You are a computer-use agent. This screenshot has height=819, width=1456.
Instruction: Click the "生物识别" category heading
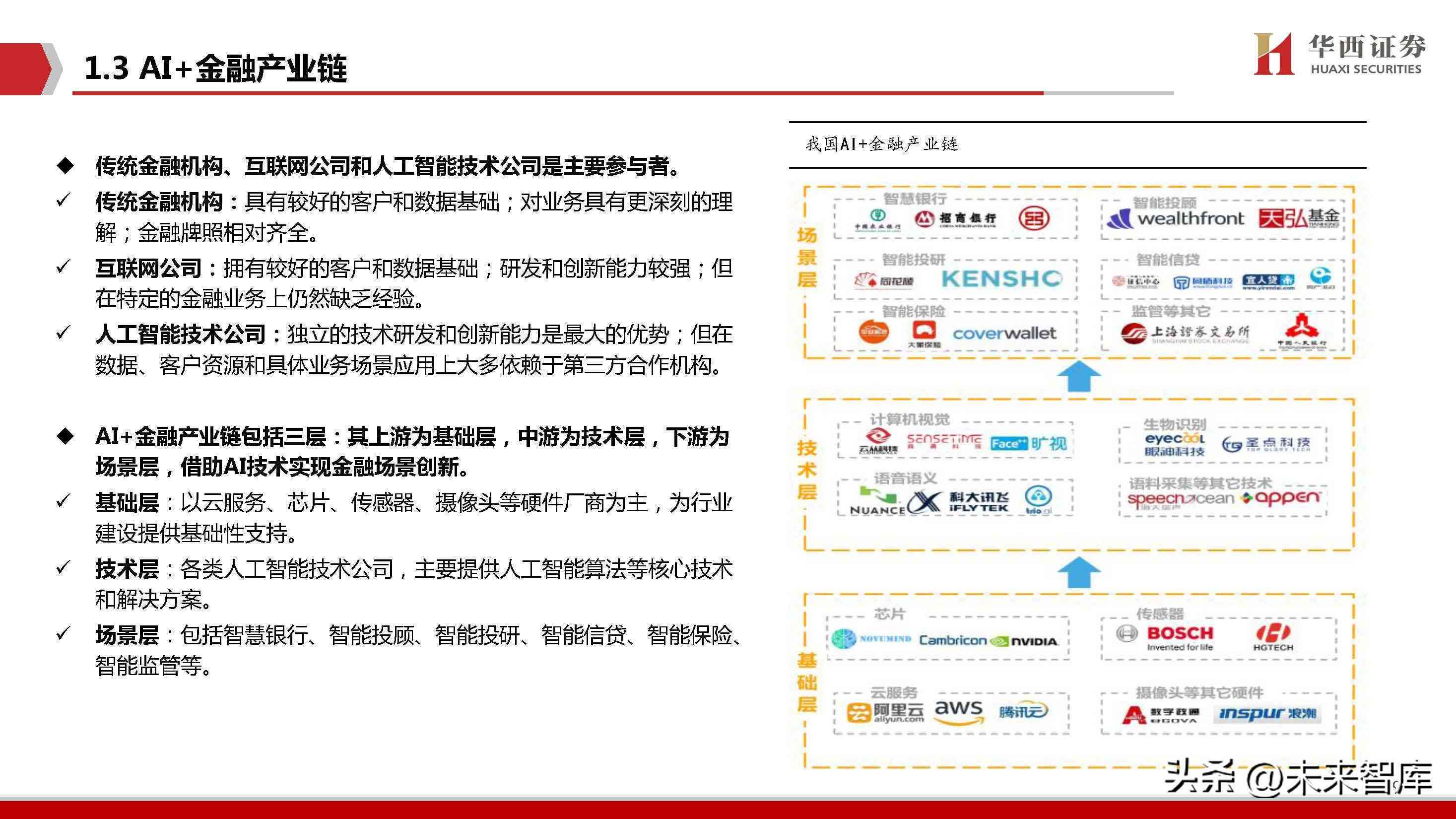[1175, 424]
